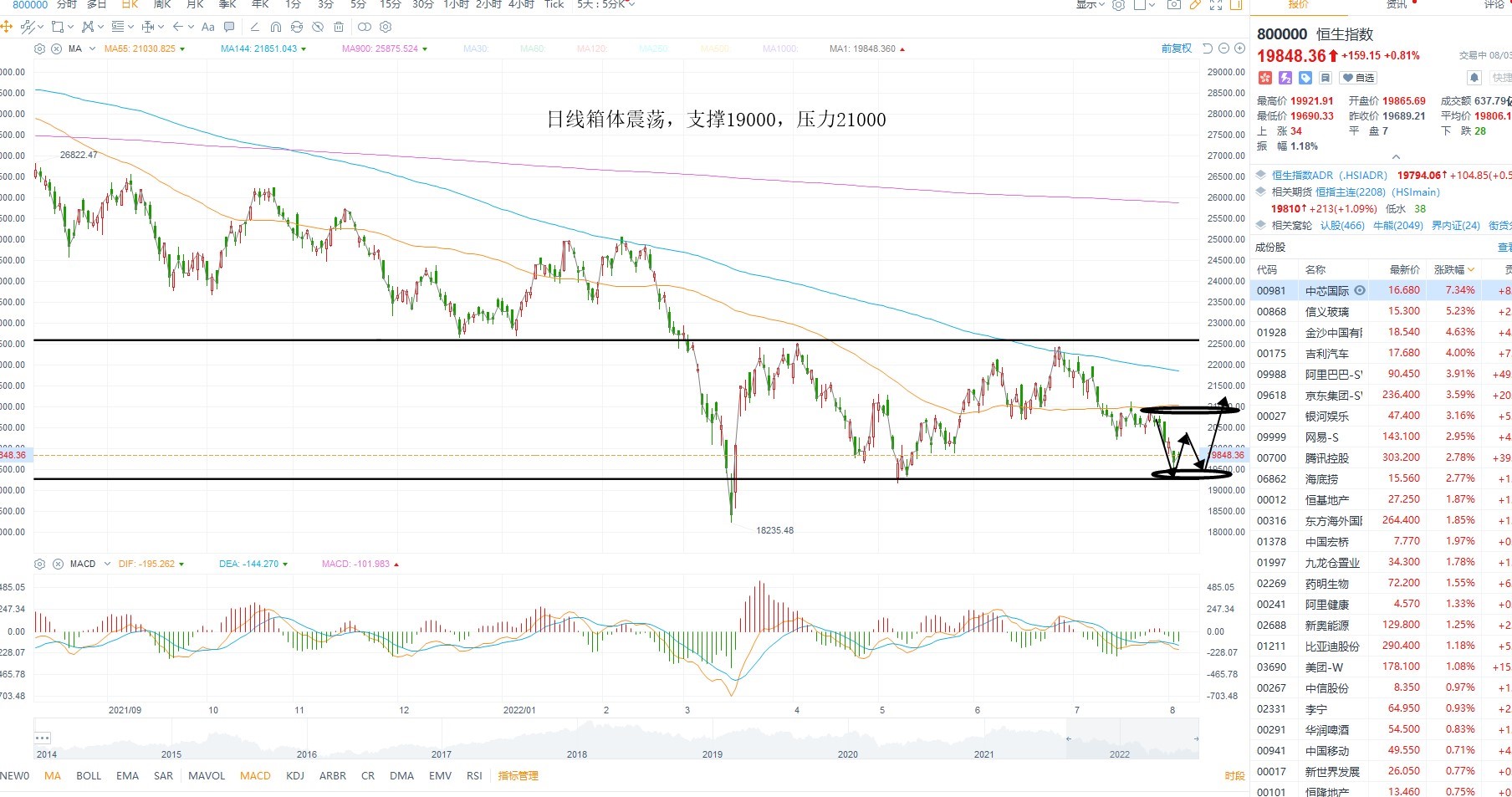Click the Hong Kong market flag icon
This screenshot has height=797, width=1512.
tap(1264, 78)
